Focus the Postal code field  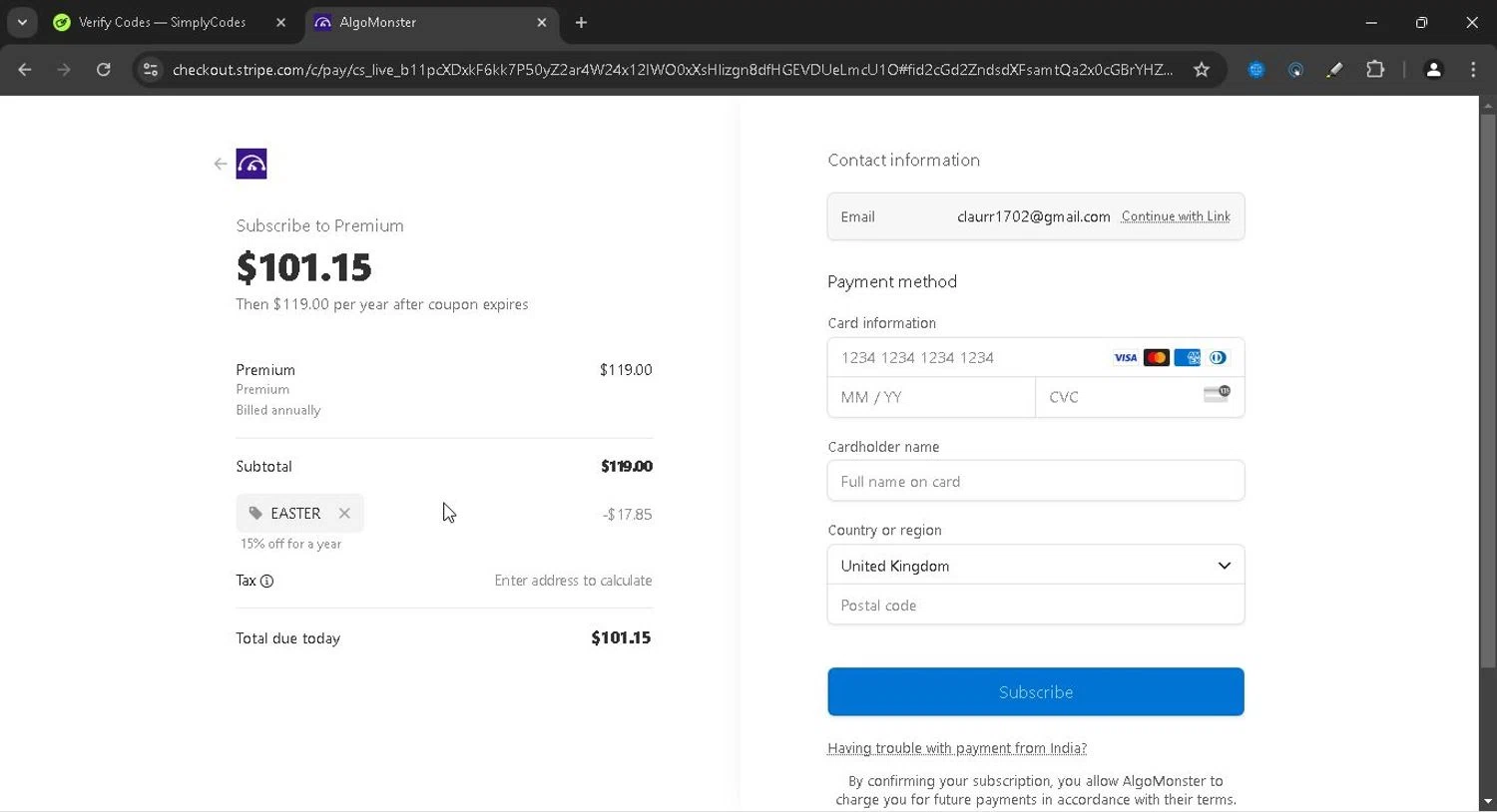click(x=1036, y=606)
